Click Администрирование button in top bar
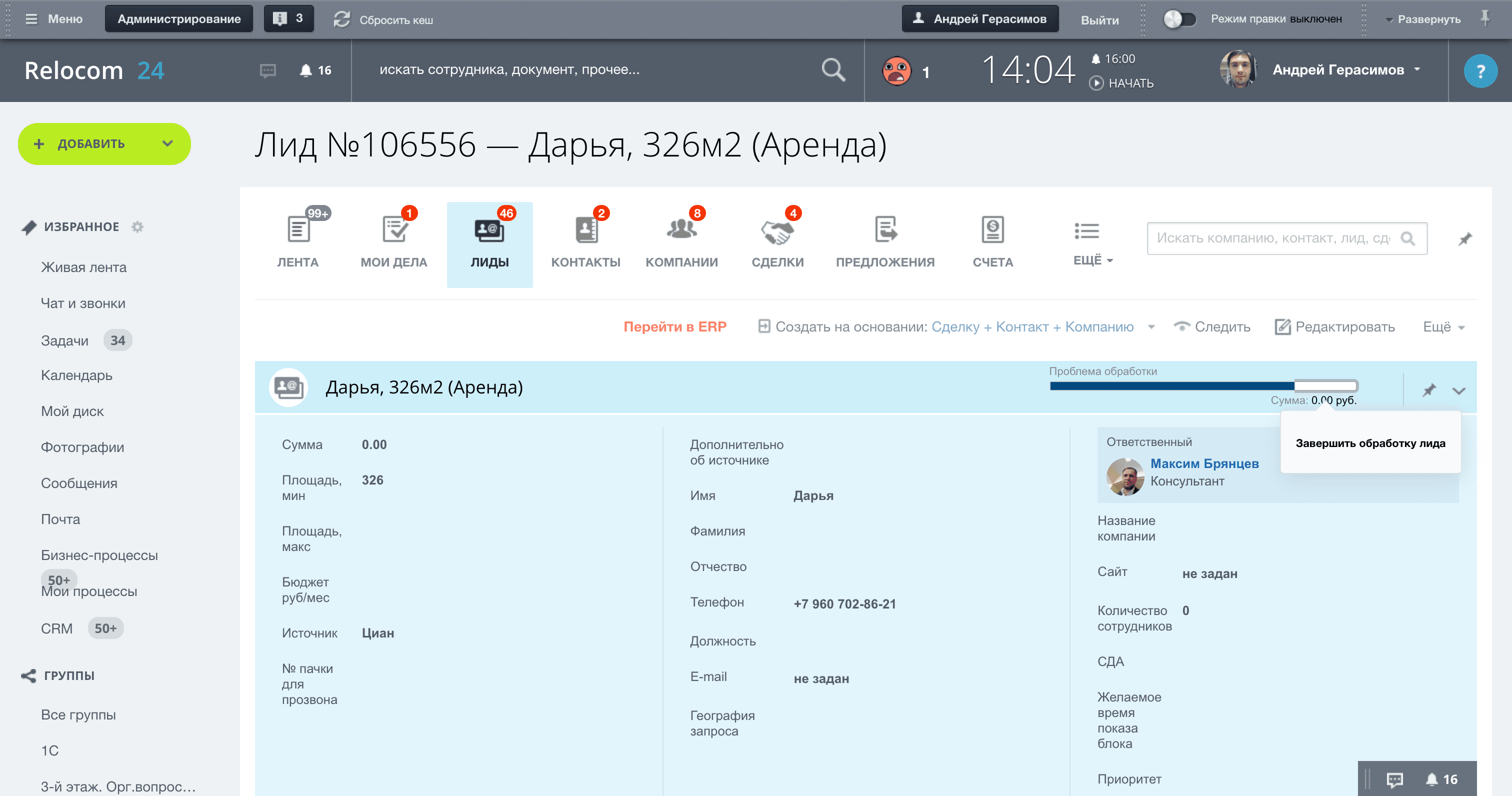Image resolution: width=1512 pixels, height=796 pixels. point(179,19)
